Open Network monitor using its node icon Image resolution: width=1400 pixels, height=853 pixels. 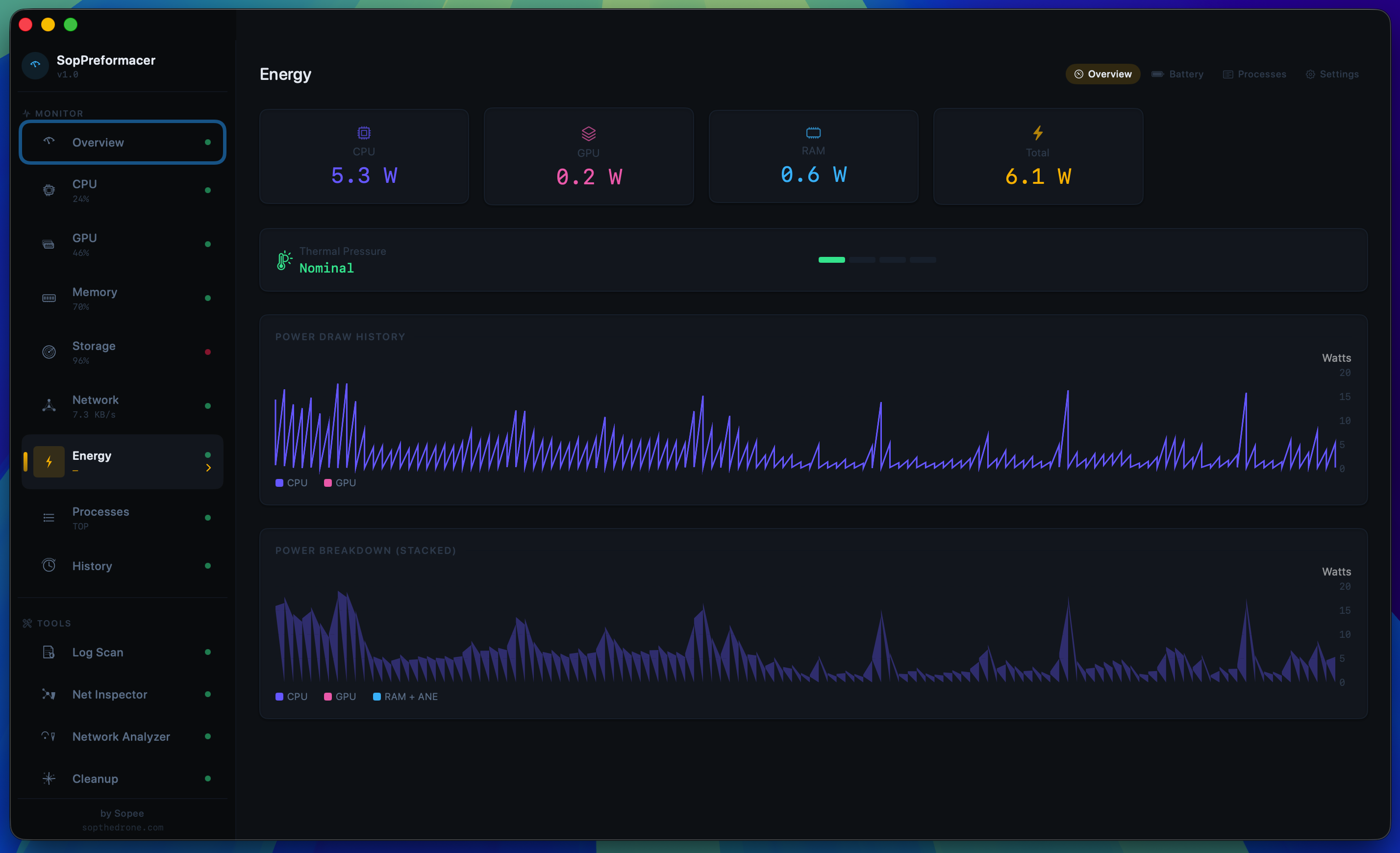49,406
